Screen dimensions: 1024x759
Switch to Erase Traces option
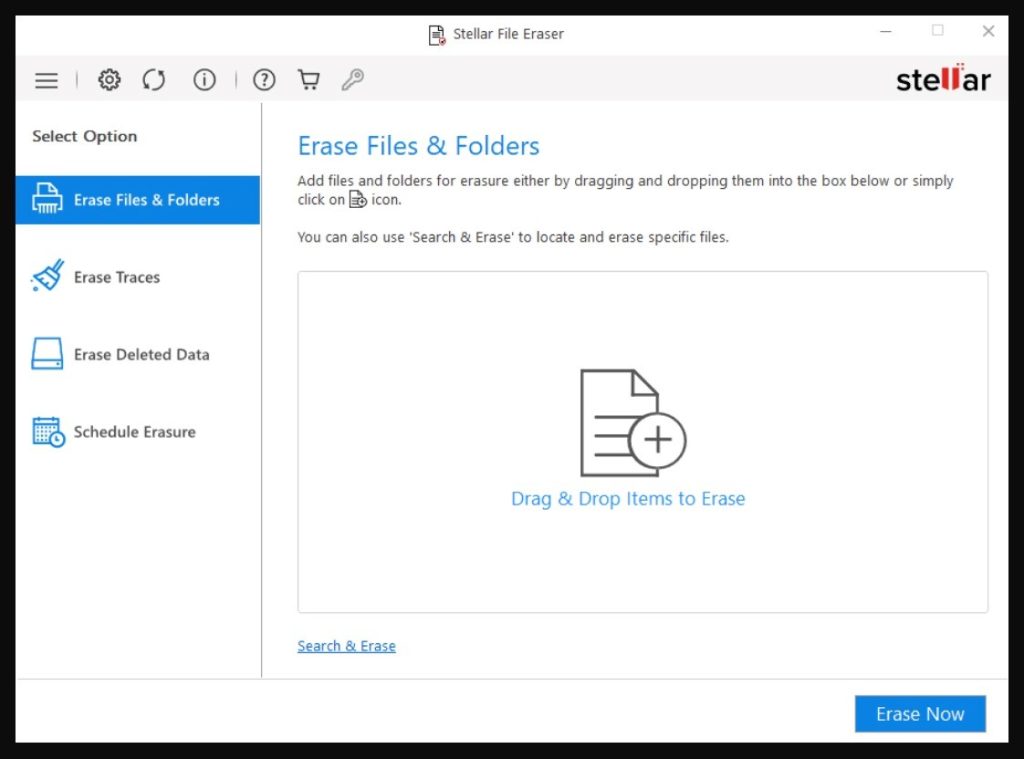pyautogui.click(x=116, y=277)
